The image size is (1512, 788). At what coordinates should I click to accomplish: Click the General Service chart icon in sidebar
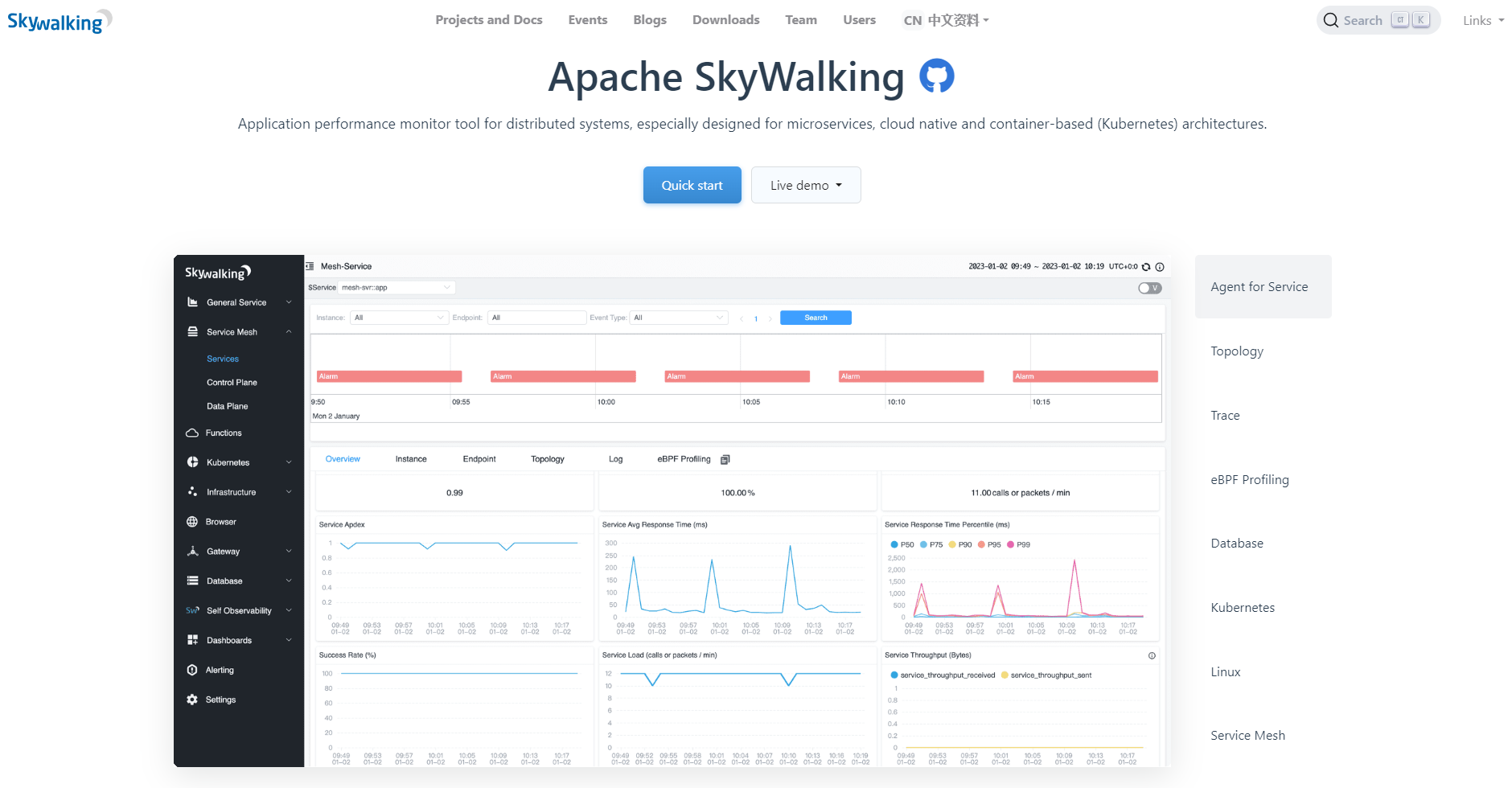point(192,302)
